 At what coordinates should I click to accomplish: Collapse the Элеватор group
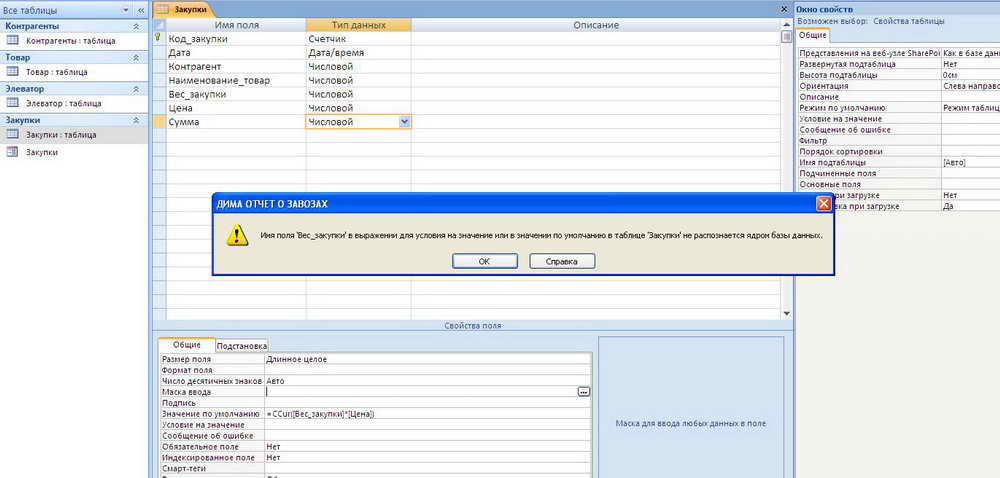[136, 89]
